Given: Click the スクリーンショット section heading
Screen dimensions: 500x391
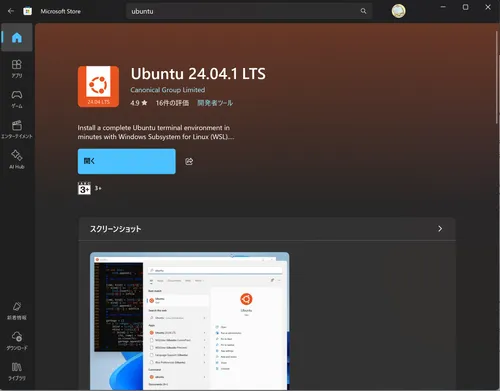Looking at the screenshot, I should click(115, 229).
